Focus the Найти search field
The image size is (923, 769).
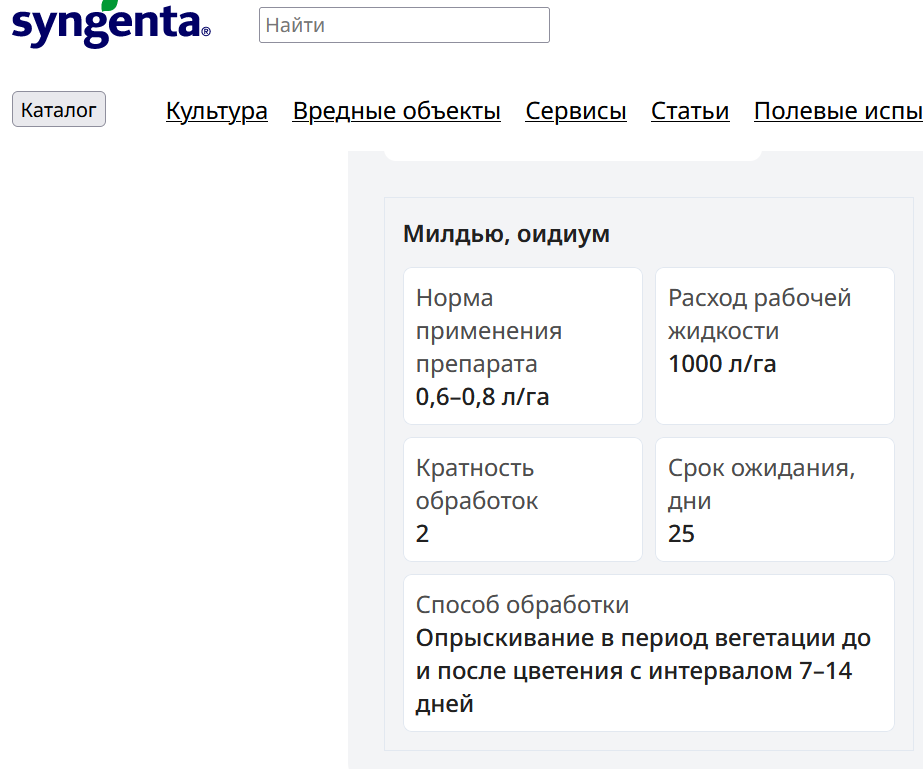pyautogui.click(x=404, y=25)
